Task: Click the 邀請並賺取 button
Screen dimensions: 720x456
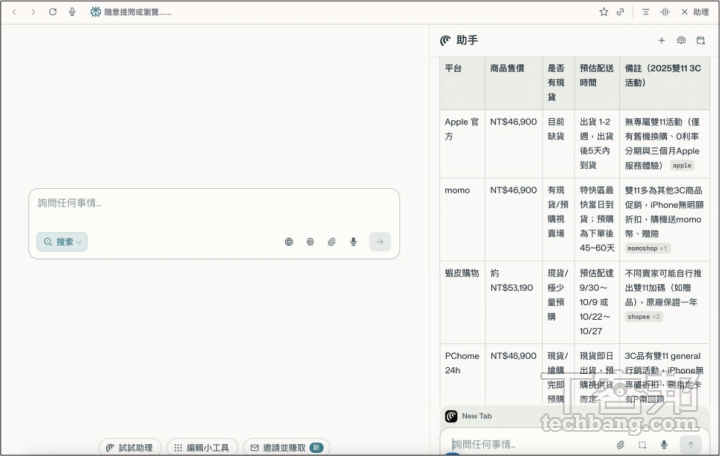Action: click(x=286, y=447)
